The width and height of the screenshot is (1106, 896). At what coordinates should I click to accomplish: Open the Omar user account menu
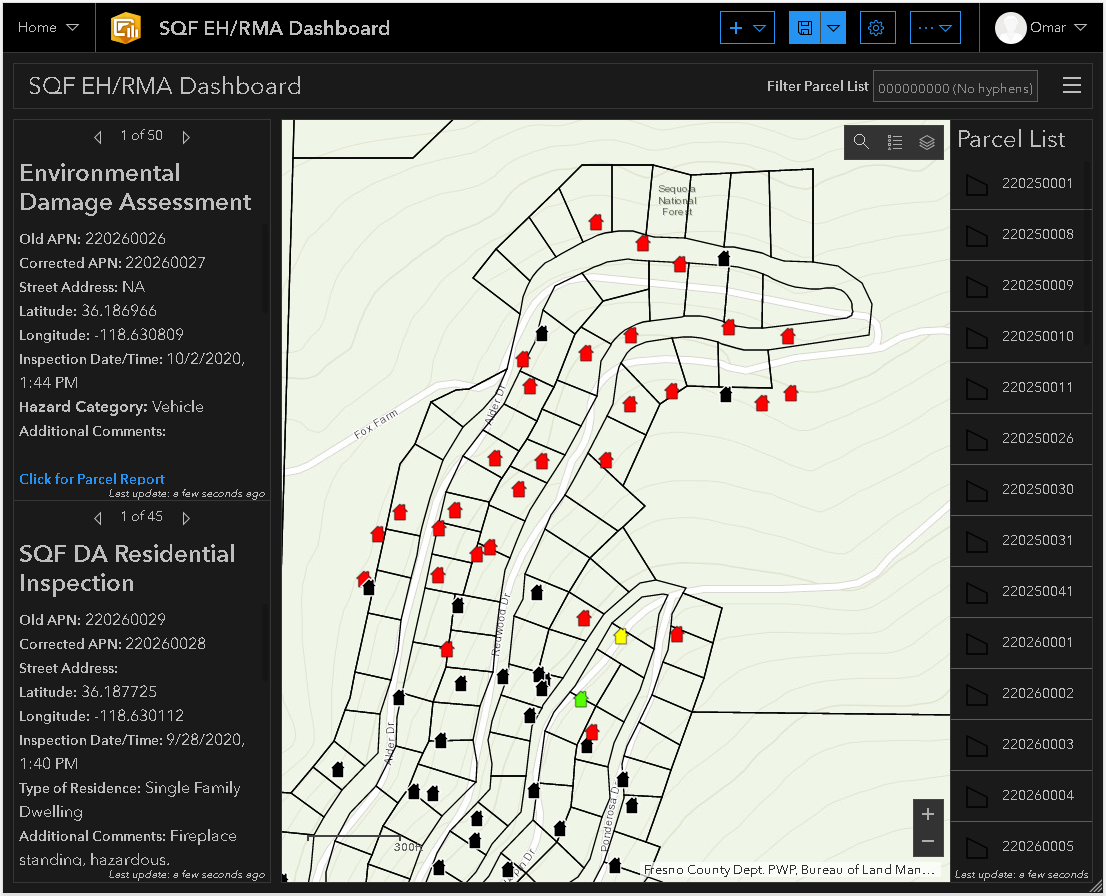point(1041,28)
